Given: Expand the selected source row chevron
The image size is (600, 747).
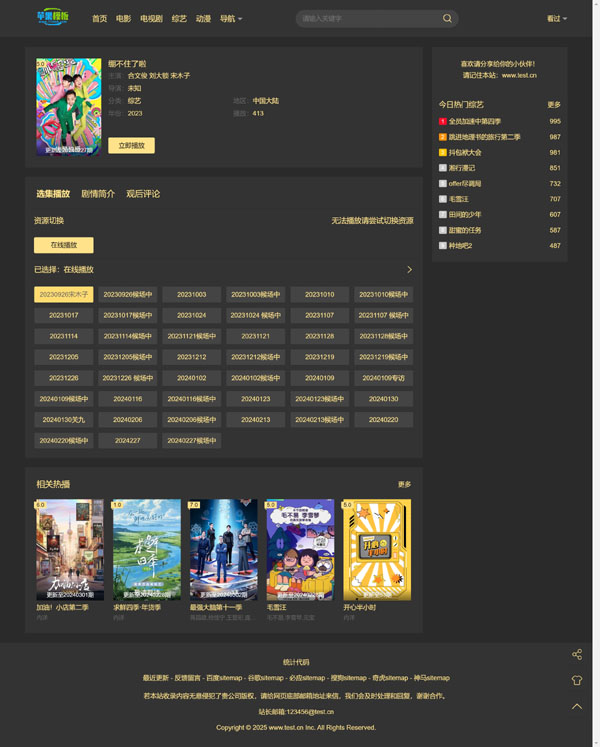Looking at the screenshot, I should coord(409,270).
